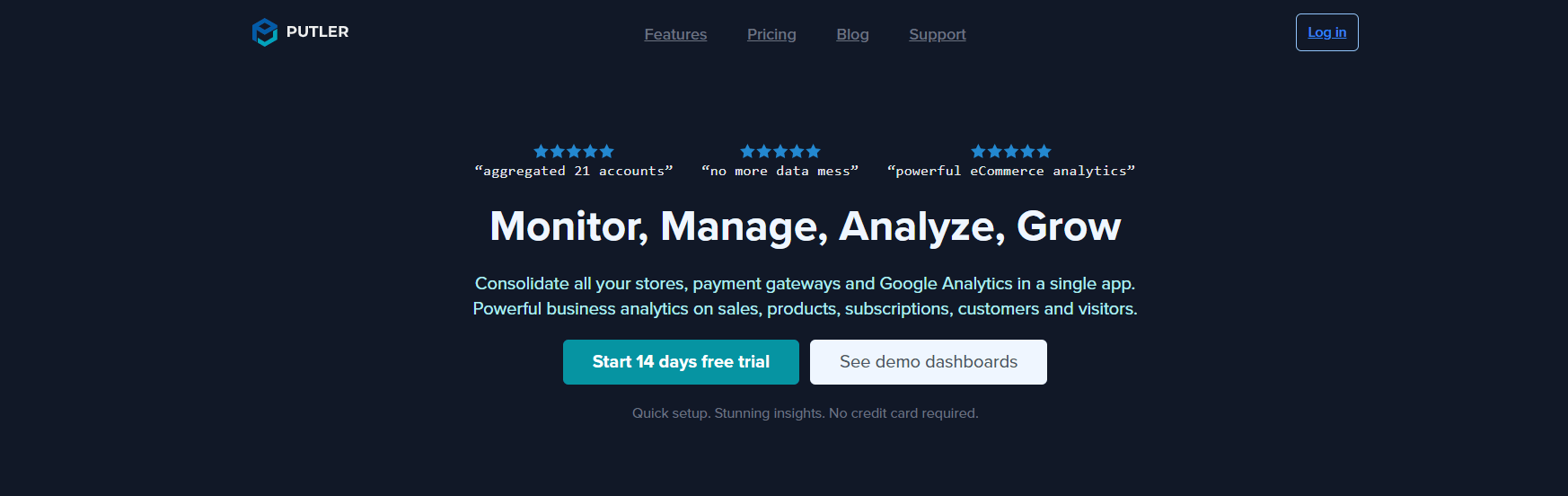
Task: Click stars above "powerful eCommerce analytics"
Action: point(1011,151)
